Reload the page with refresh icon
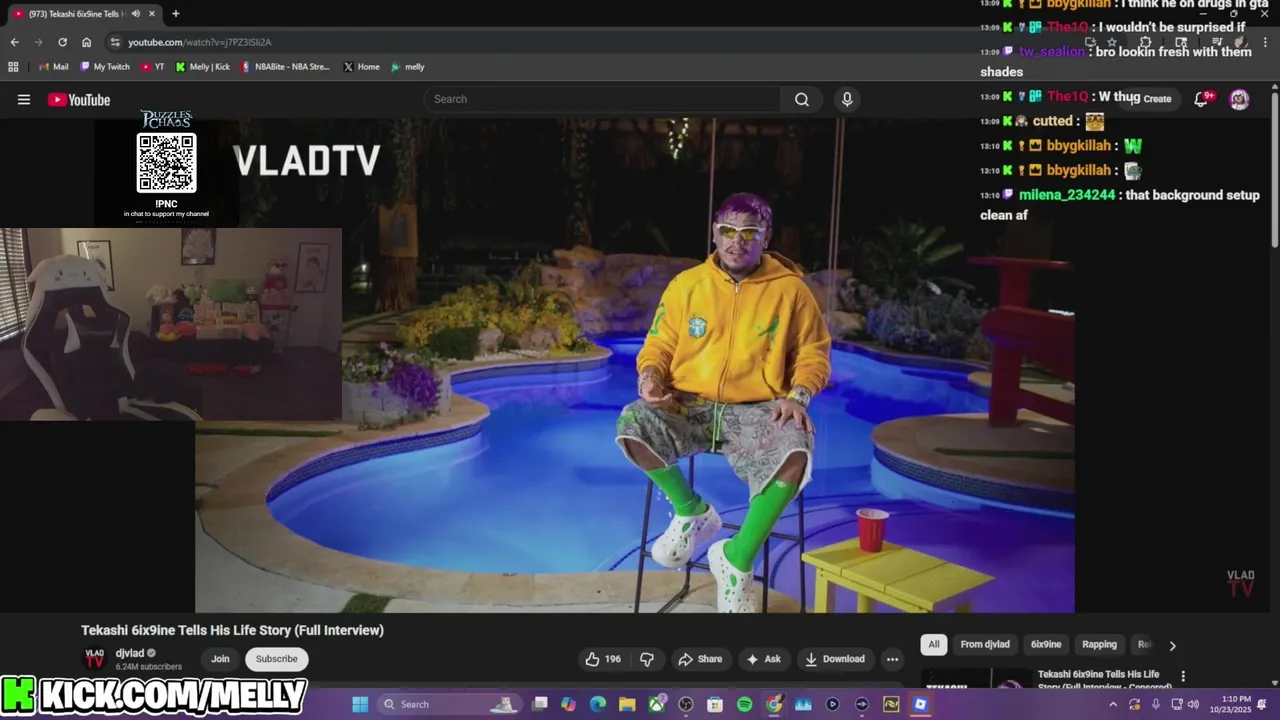Image resolution: width=1280 pixels, height=720 pixels. (x=62, y=42)
